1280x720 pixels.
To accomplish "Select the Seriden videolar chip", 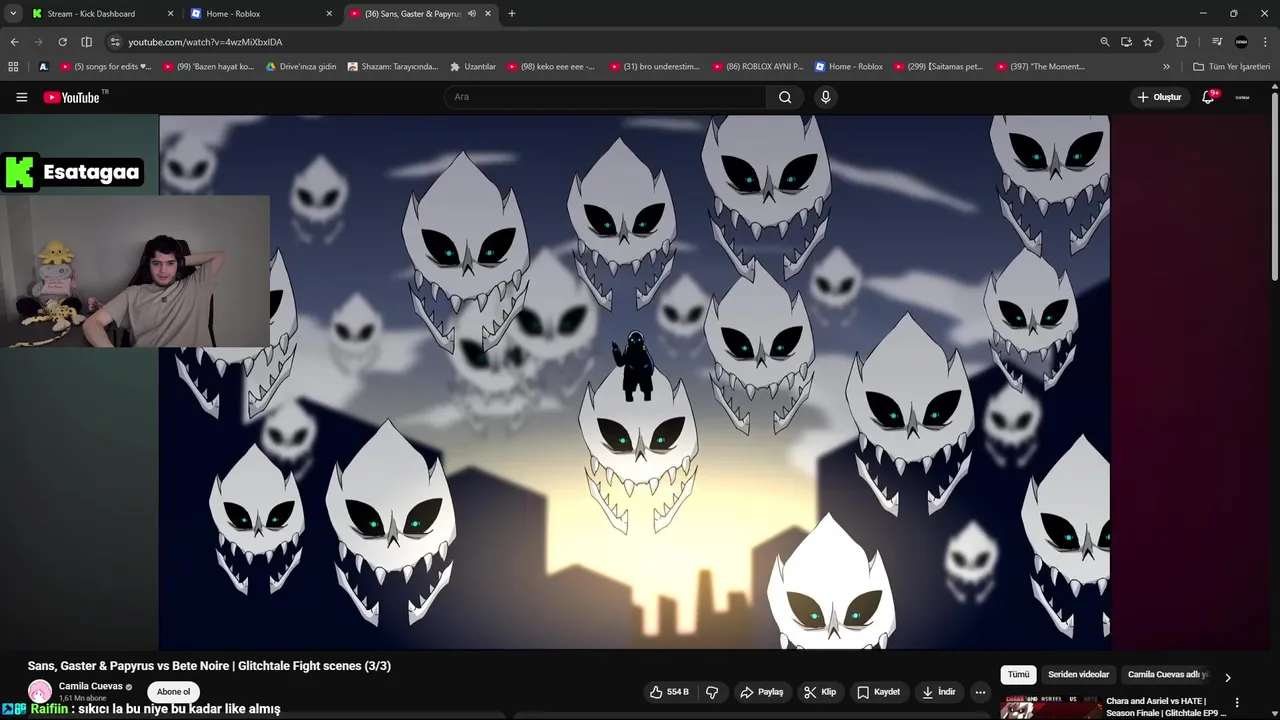I will (1078, 675).
